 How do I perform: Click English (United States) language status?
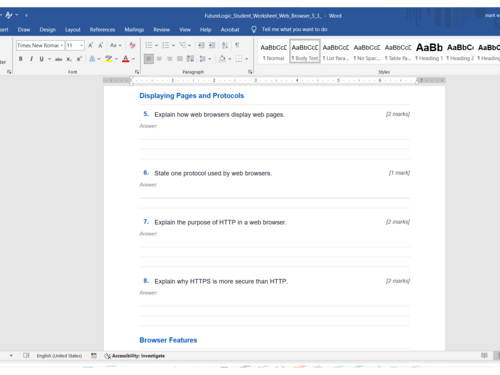[59, 356]
